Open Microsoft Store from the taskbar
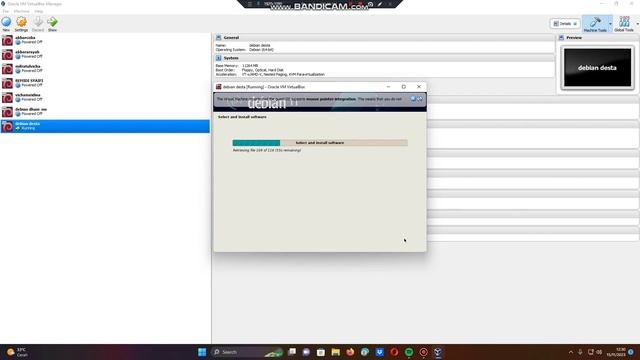The image size is (640, 360). coord(321,352)
